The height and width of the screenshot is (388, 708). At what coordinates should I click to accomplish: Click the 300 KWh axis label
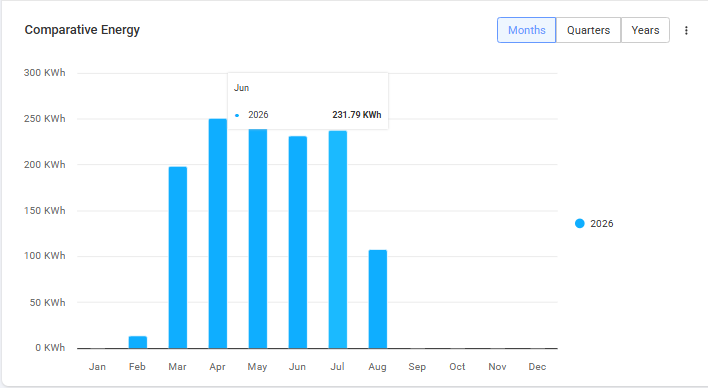[45, 73]
